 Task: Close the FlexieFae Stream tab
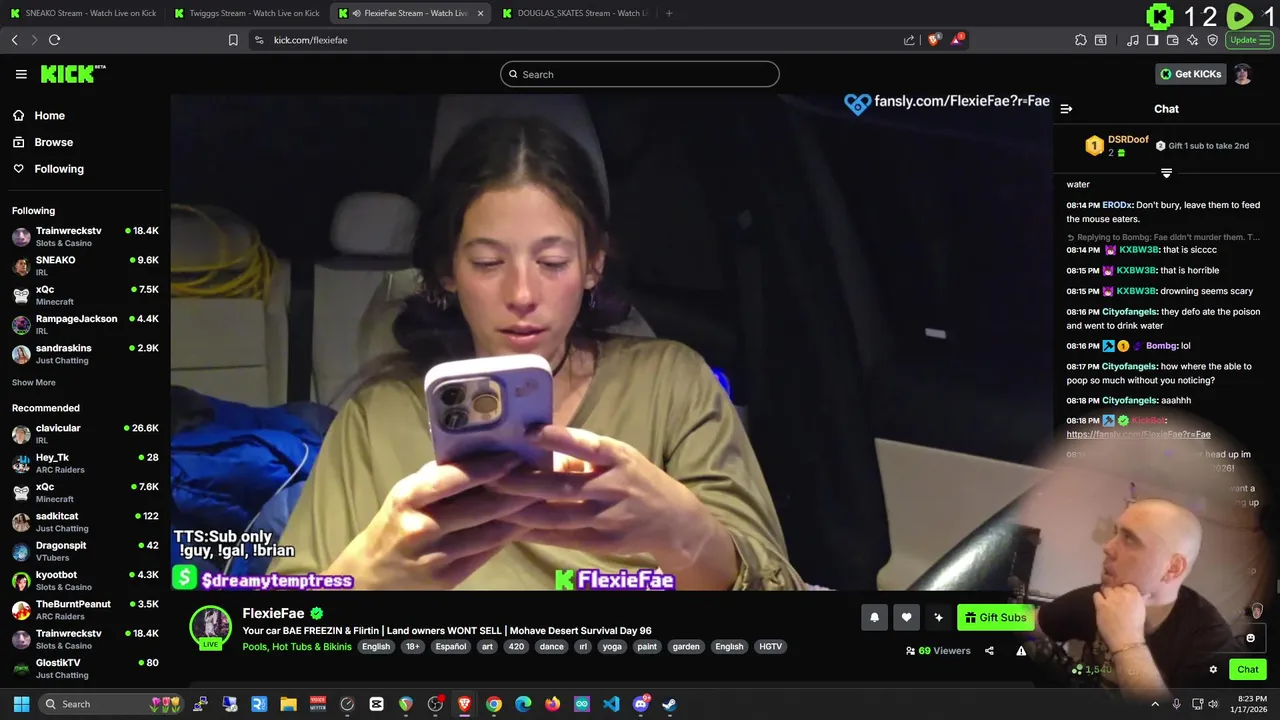coord(480,13)
